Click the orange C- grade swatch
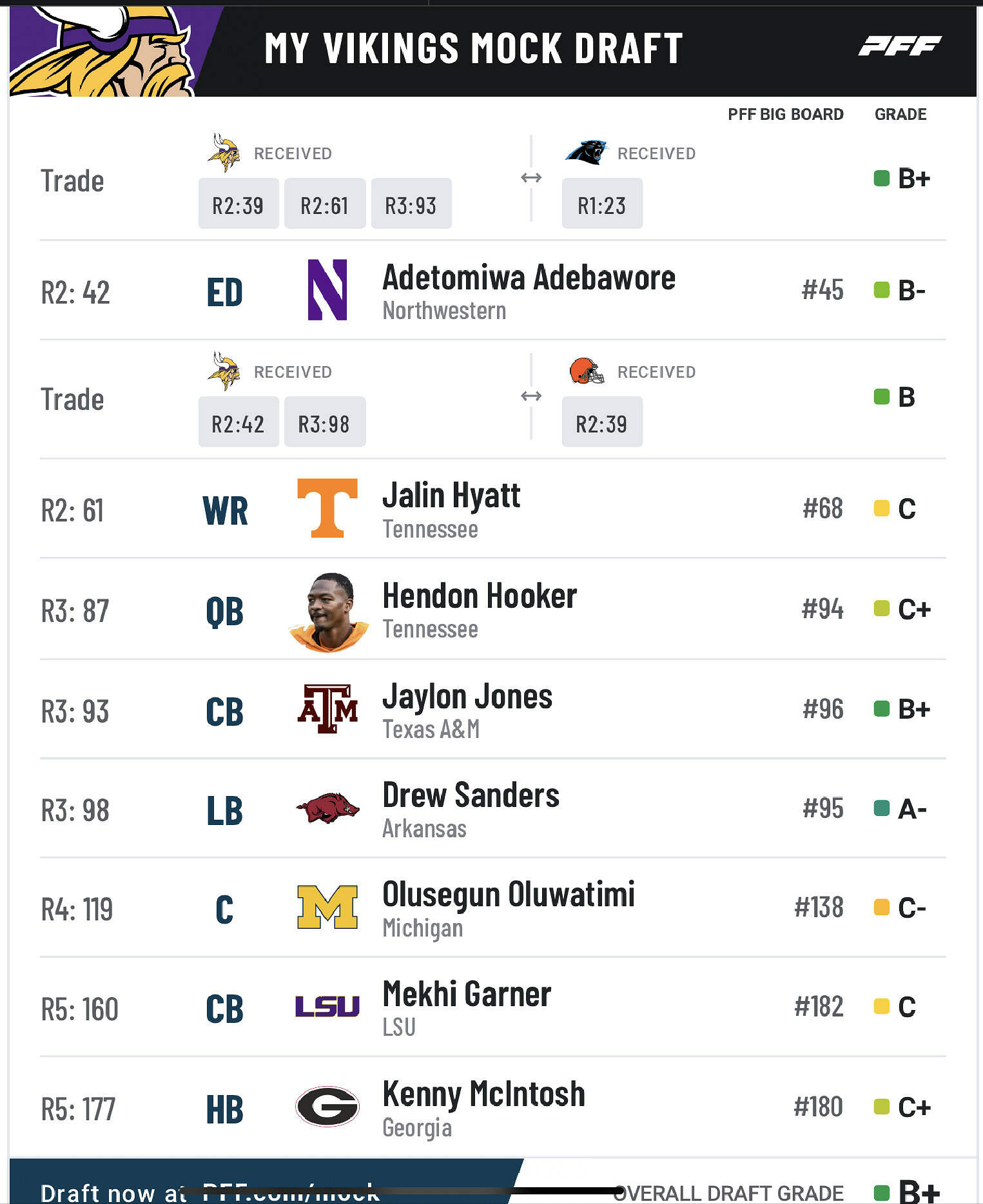The height and width of the screenshot is (1204, 983). pos(881,908)
